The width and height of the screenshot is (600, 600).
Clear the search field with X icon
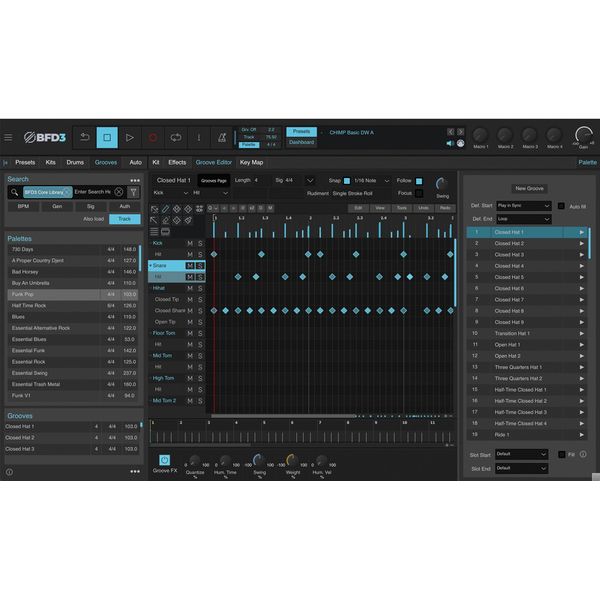[119, 192]
